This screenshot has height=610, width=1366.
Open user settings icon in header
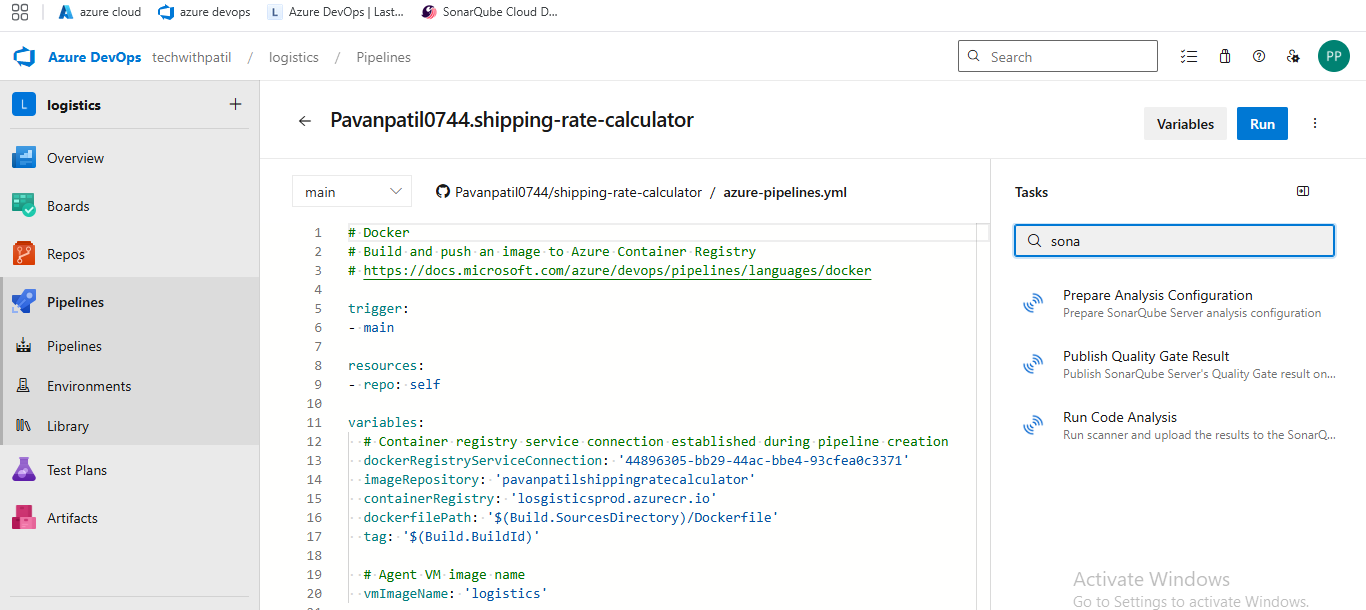click(x=1293, y=57)
